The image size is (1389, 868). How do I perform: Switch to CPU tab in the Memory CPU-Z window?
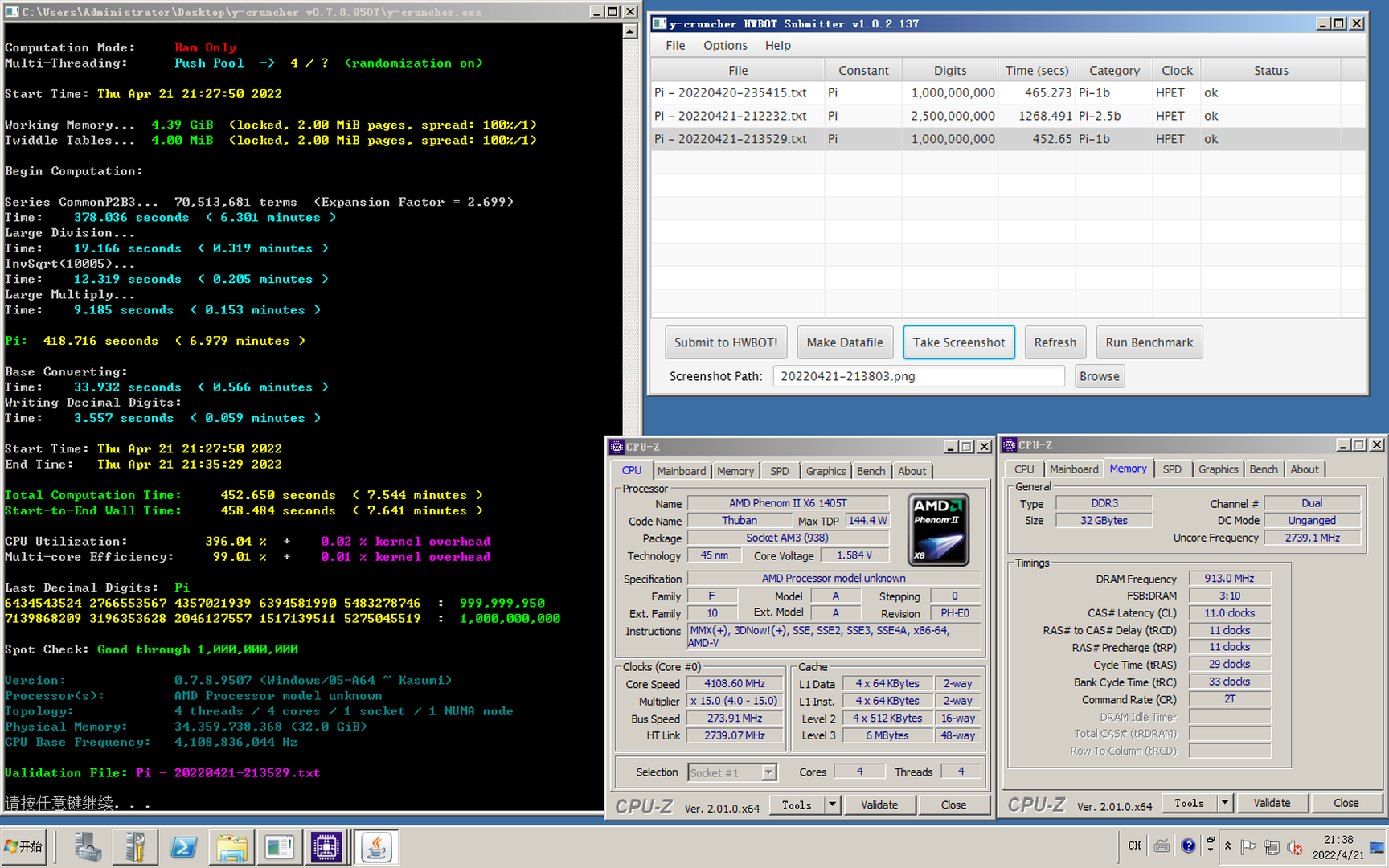1024,469
